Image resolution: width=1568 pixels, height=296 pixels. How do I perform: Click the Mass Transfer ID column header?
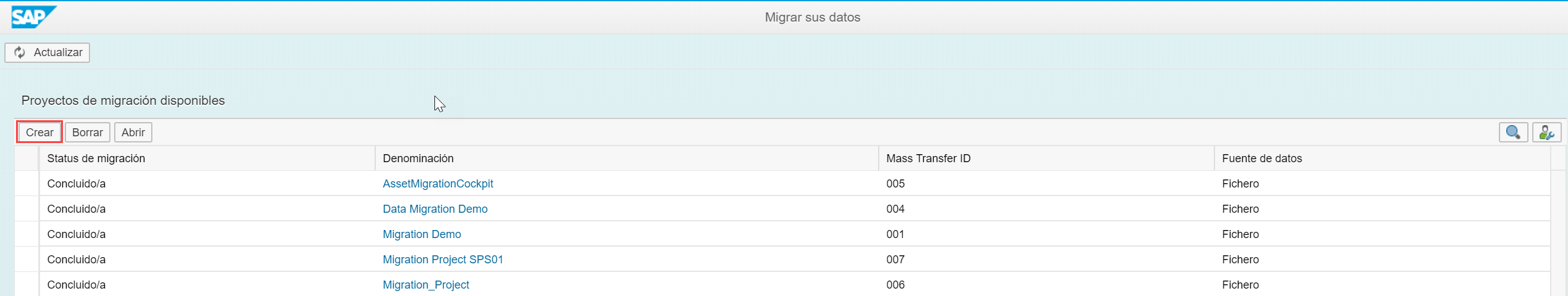(928, 158)
